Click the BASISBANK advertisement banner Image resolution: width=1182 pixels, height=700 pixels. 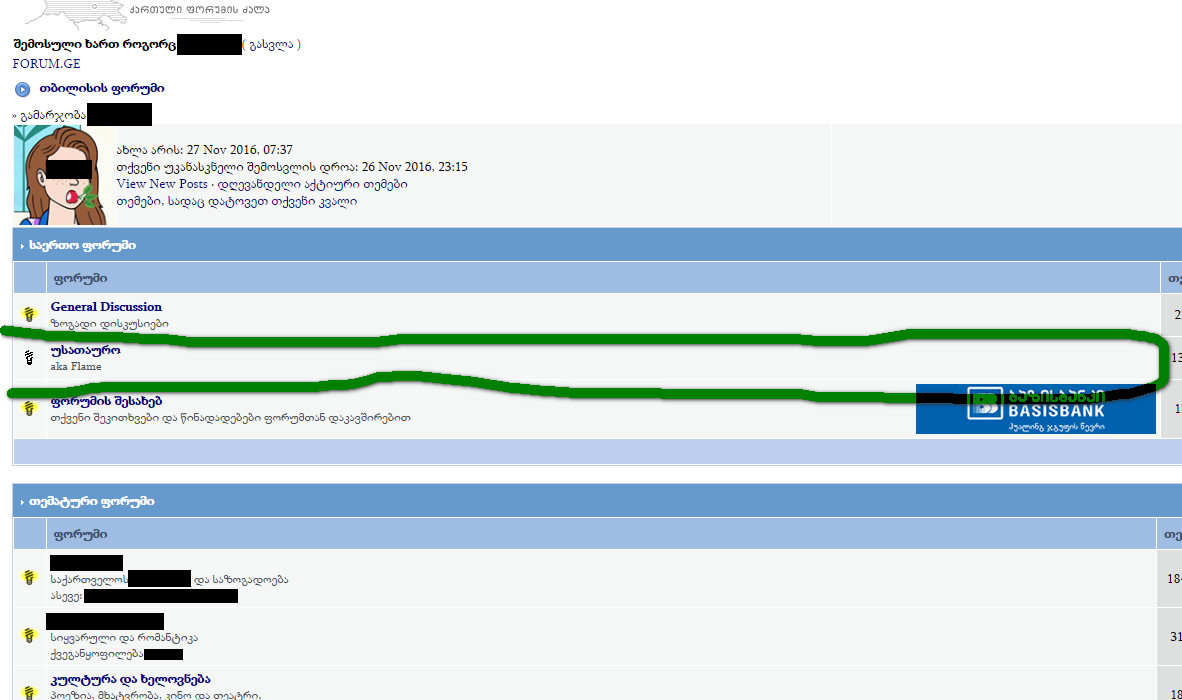point(1035,409)
